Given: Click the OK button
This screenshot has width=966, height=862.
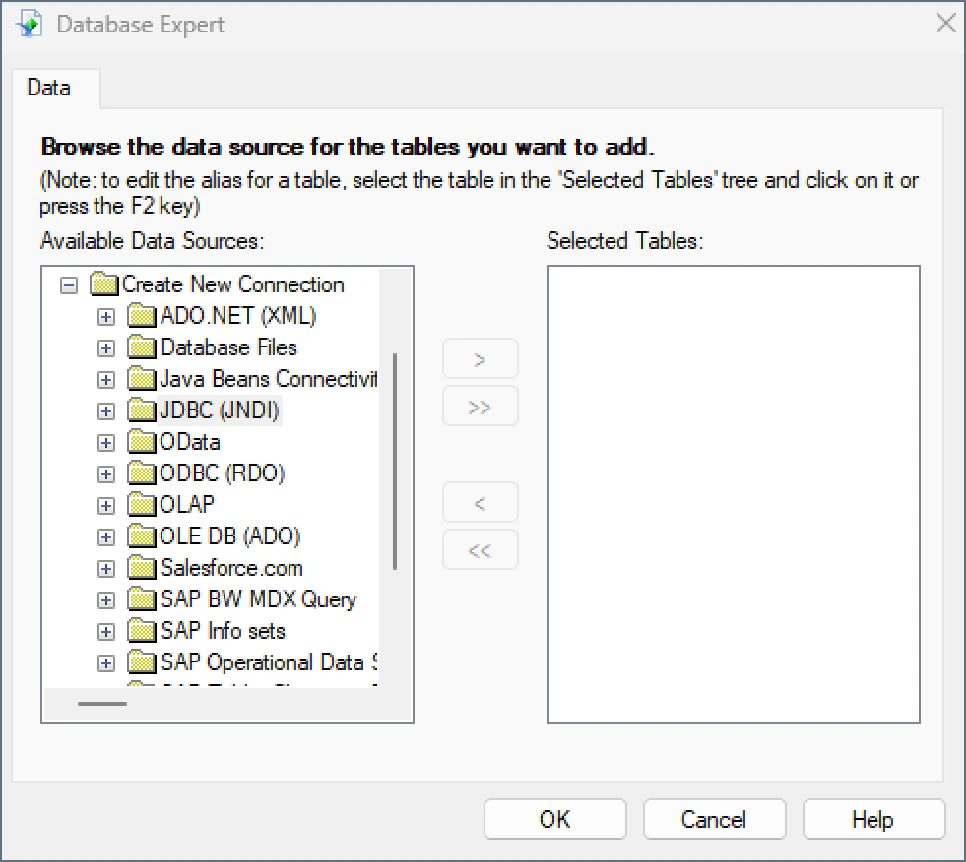Looking at the screenshot, I should click(554, 818).
